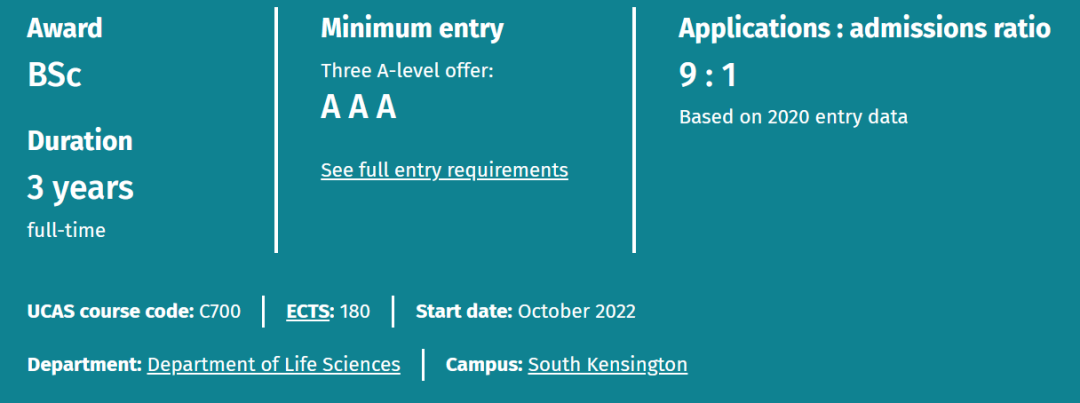Click the Applications : admissions ratio heading
Viewport: 1080px width, 403px height.
coord(864,29)
